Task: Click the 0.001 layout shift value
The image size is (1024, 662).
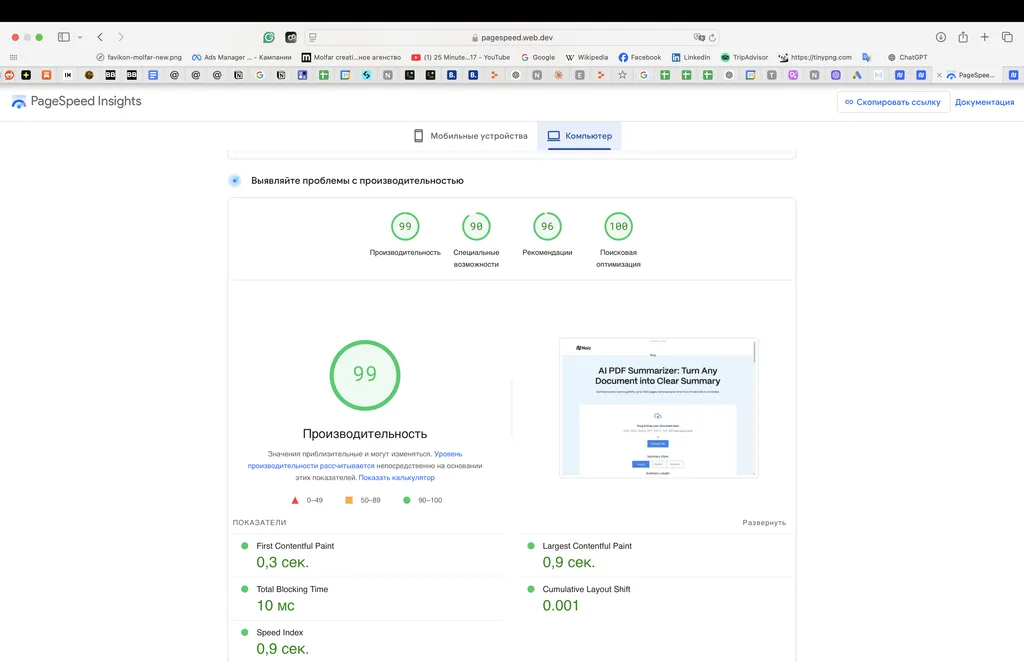Action: [560, 605]
